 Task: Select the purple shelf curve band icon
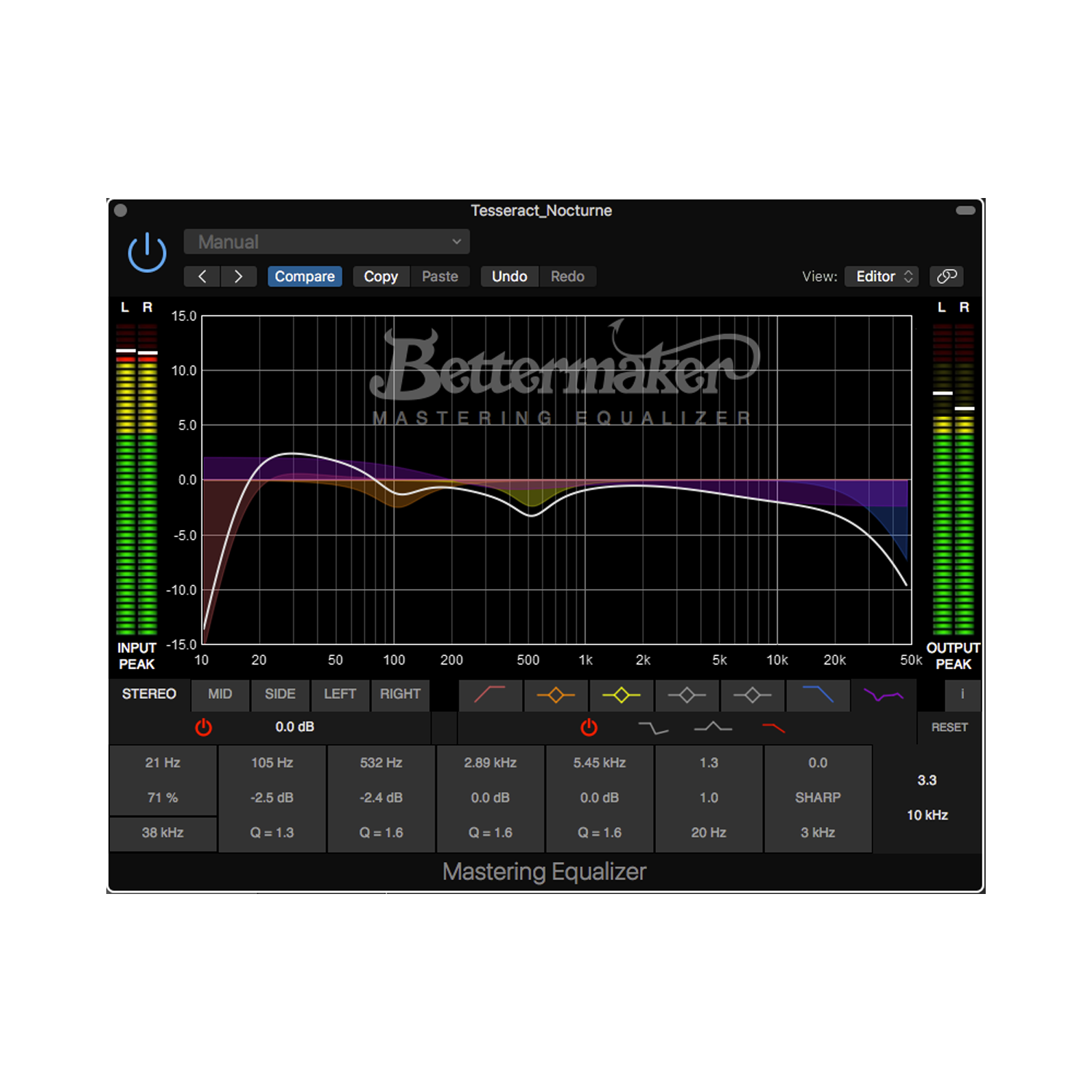883,695
